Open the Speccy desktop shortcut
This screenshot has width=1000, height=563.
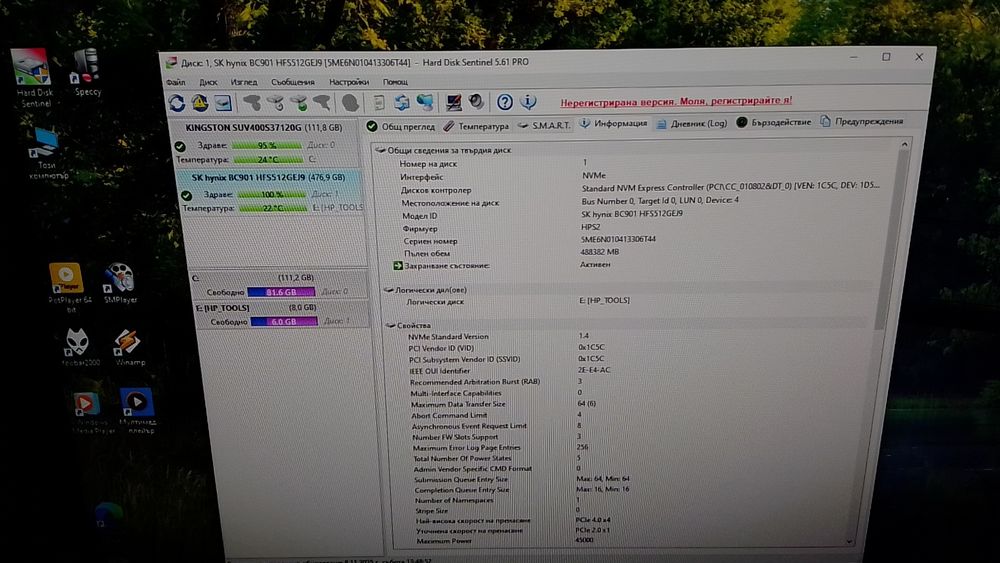(x=87, y=73)
